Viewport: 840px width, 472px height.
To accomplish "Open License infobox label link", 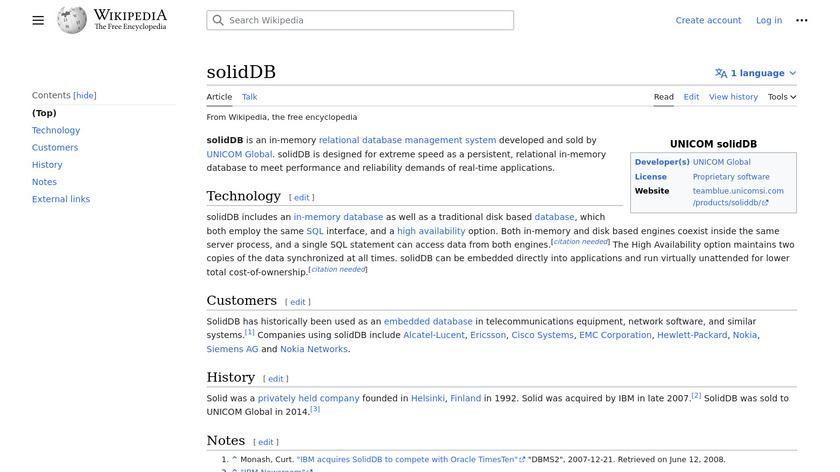I will [x=651, y=176].
